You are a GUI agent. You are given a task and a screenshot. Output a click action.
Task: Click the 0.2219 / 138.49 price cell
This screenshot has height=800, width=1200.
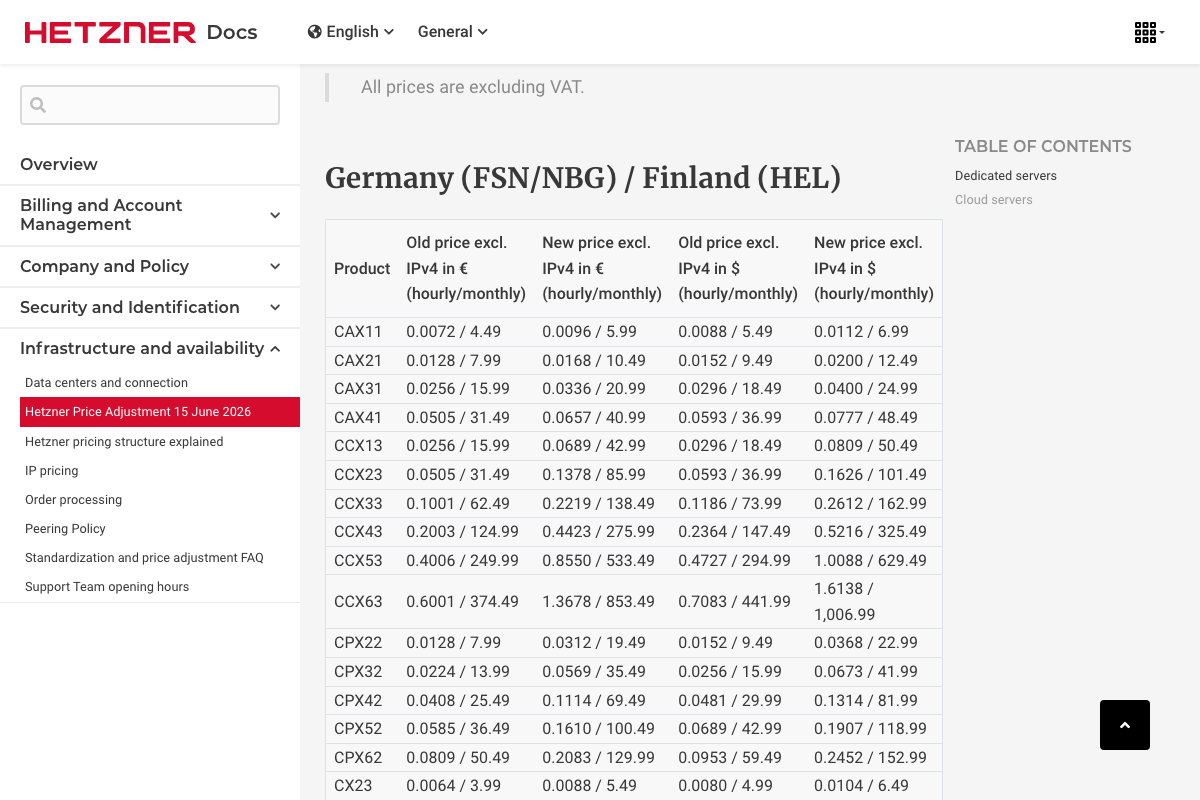pyautogui.click(x=602, y=503)
